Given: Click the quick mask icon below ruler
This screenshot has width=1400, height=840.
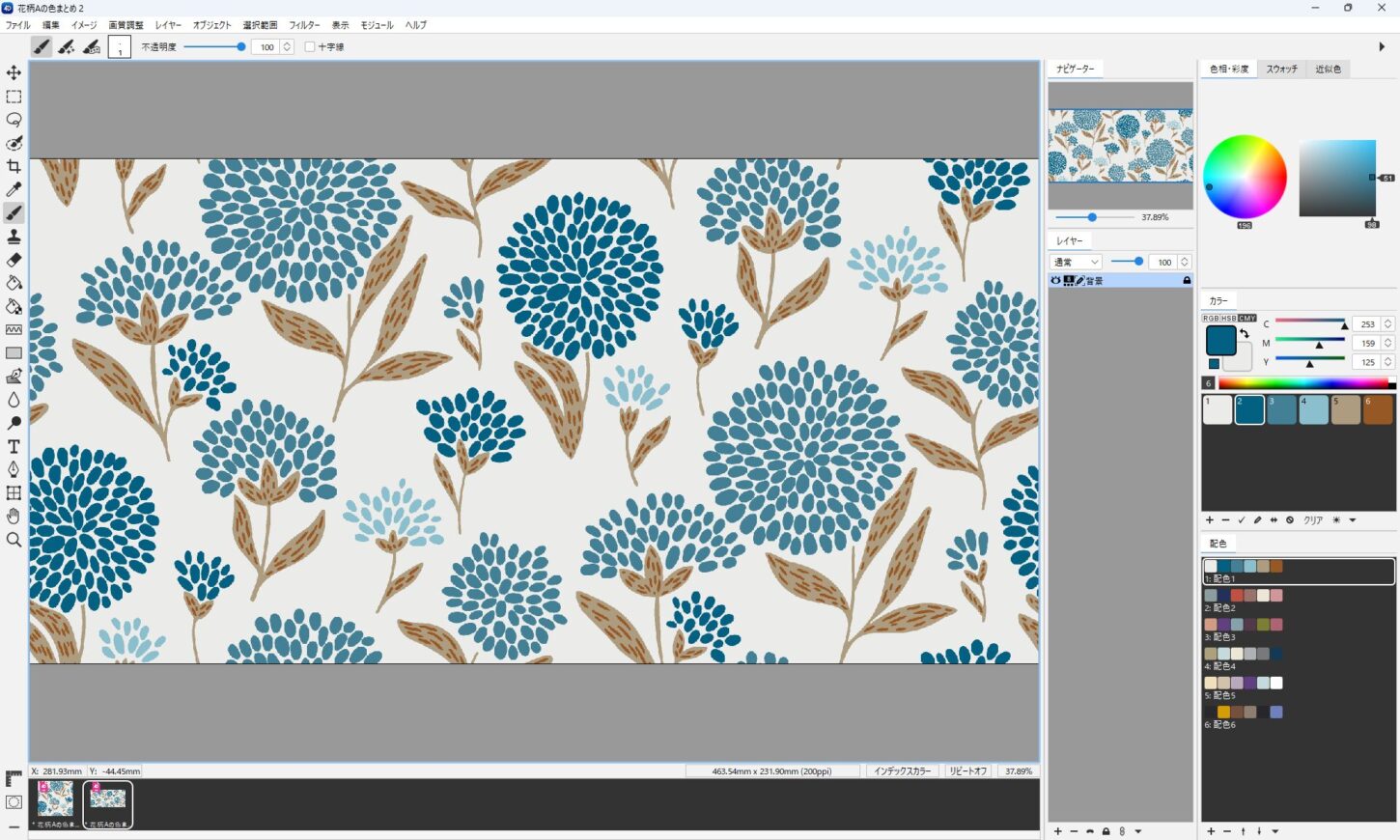Looking at the screenshot, I should (14, 802).
